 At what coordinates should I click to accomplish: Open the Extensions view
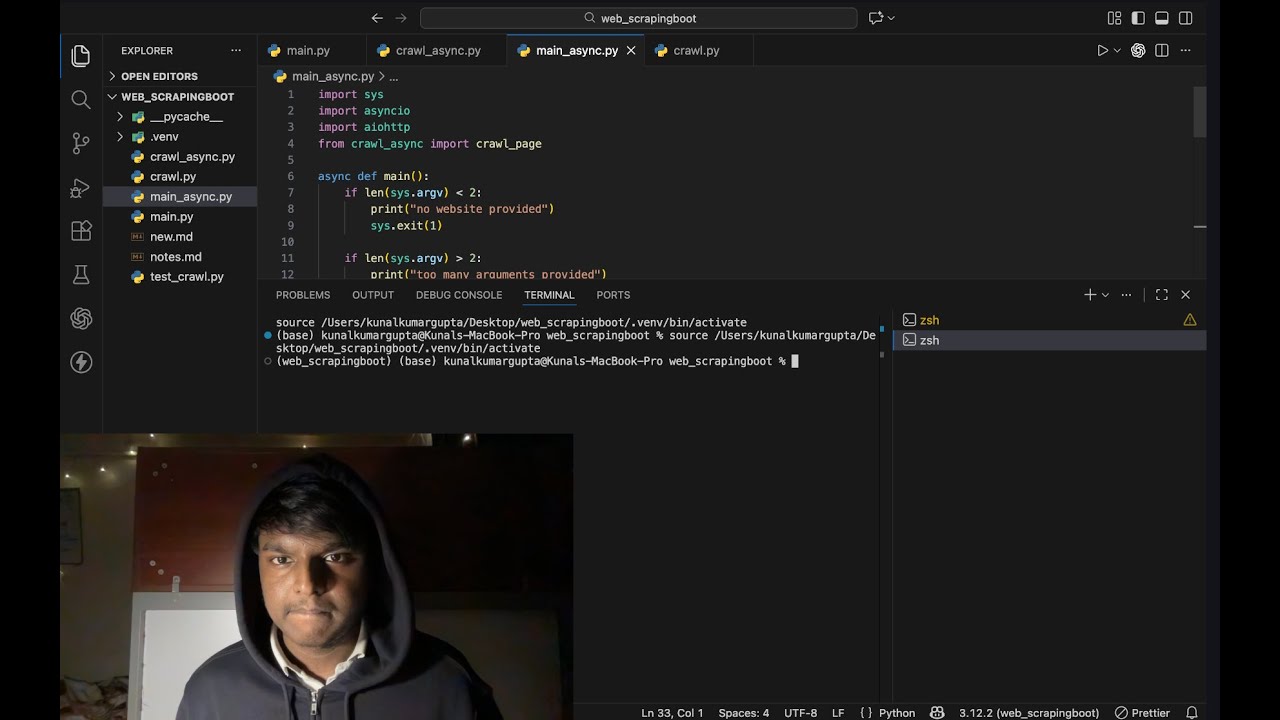point(81,231)
